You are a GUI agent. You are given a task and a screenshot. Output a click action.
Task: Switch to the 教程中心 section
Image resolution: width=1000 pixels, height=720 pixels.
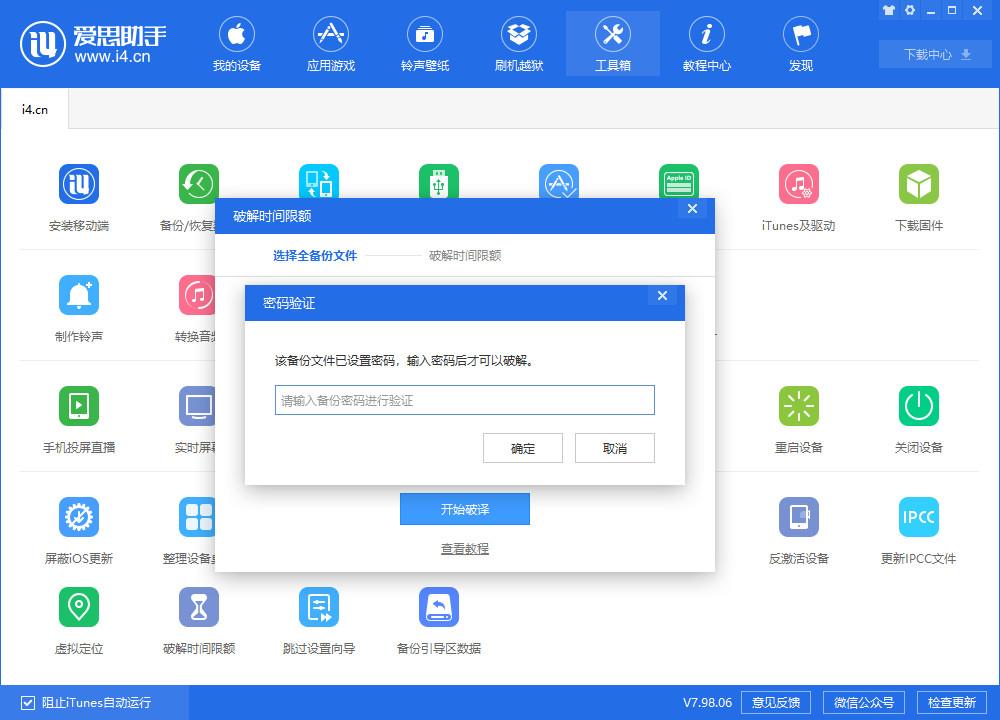click(x=706, y=43)
